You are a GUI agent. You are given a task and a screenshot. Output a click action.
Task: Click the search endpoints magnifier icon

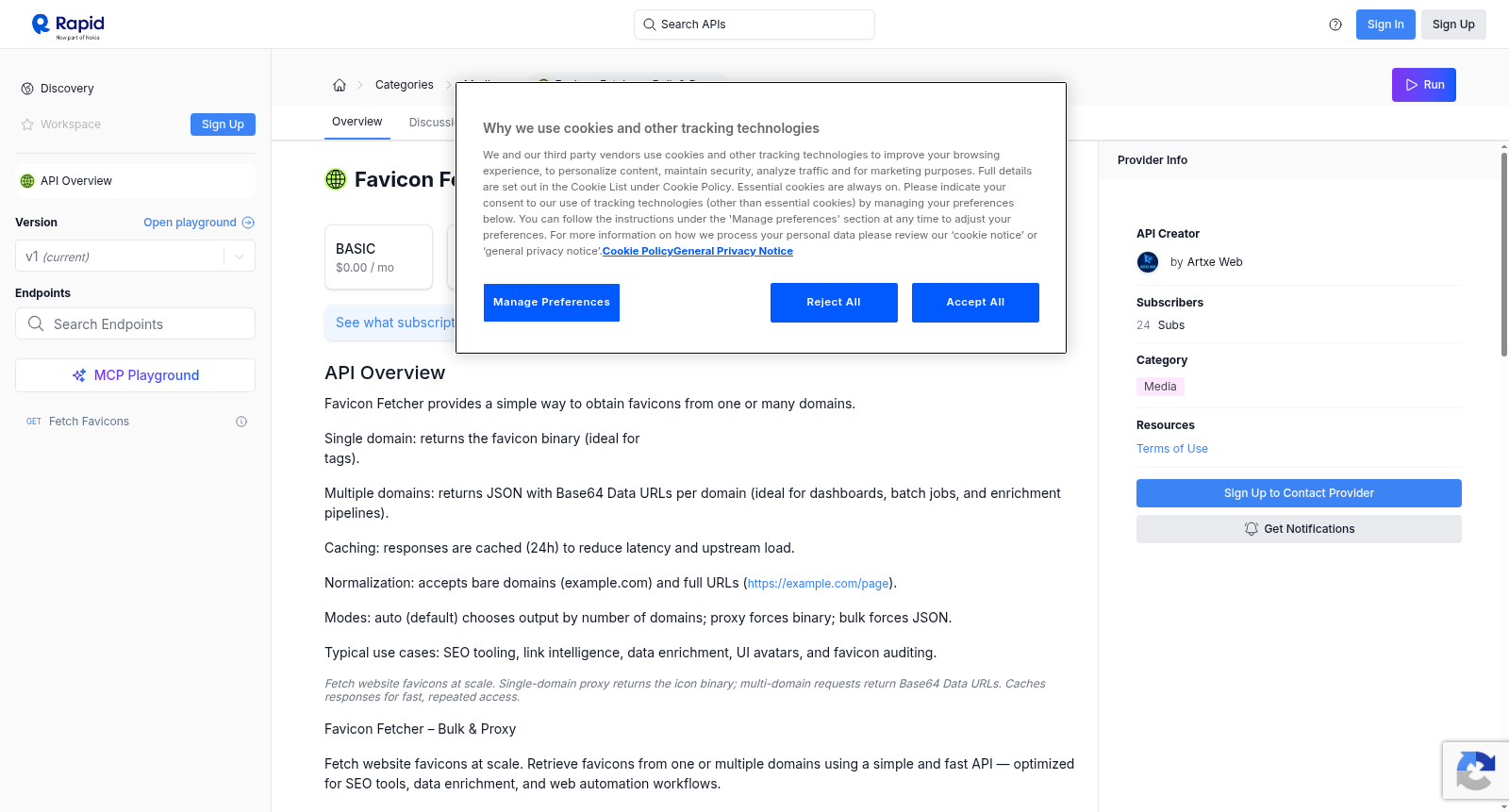36,323
